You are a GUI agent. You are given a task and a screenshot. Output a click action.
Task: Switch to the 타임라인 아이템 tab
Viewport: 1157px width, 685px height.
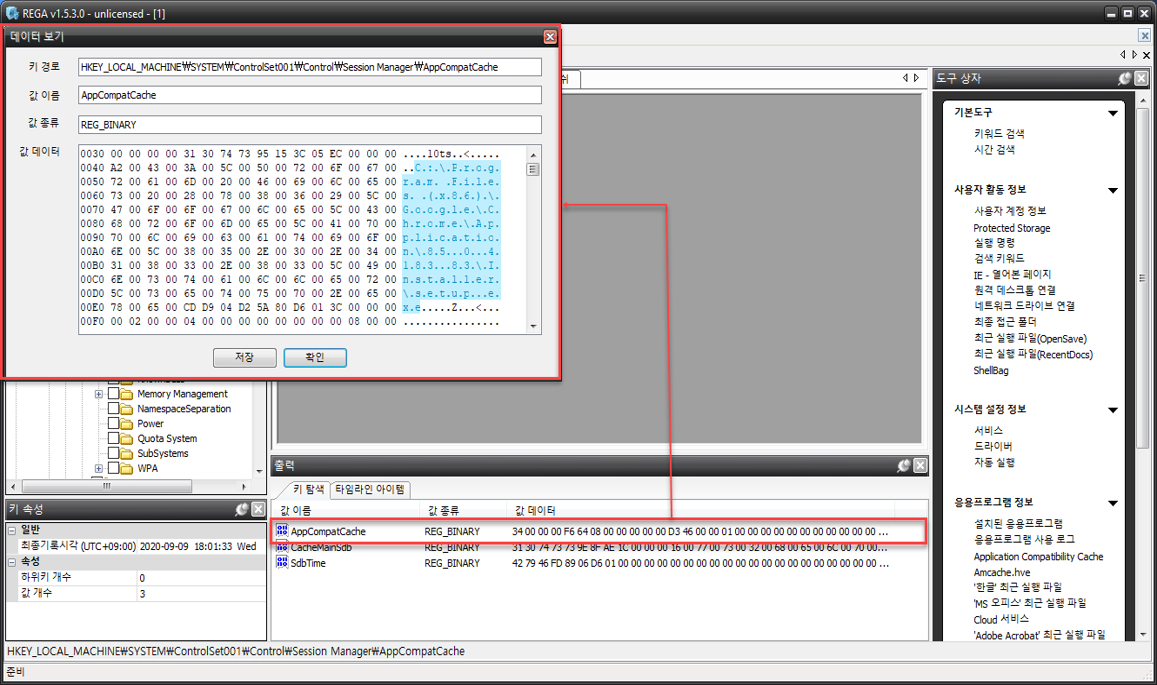click(370, 489)
